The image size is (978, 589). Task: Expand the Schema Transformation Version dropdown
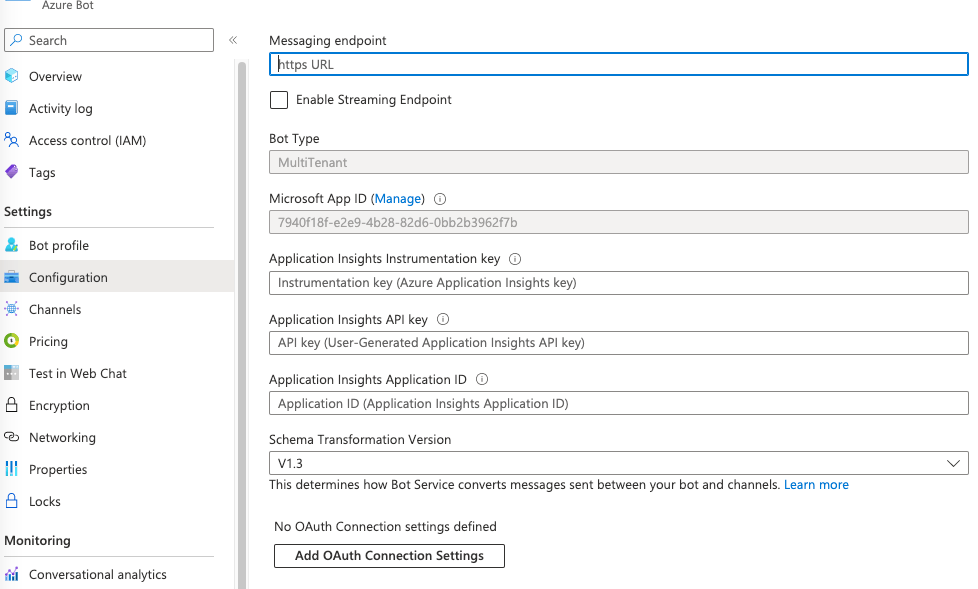pyautogui.click(x=618, y=463)
